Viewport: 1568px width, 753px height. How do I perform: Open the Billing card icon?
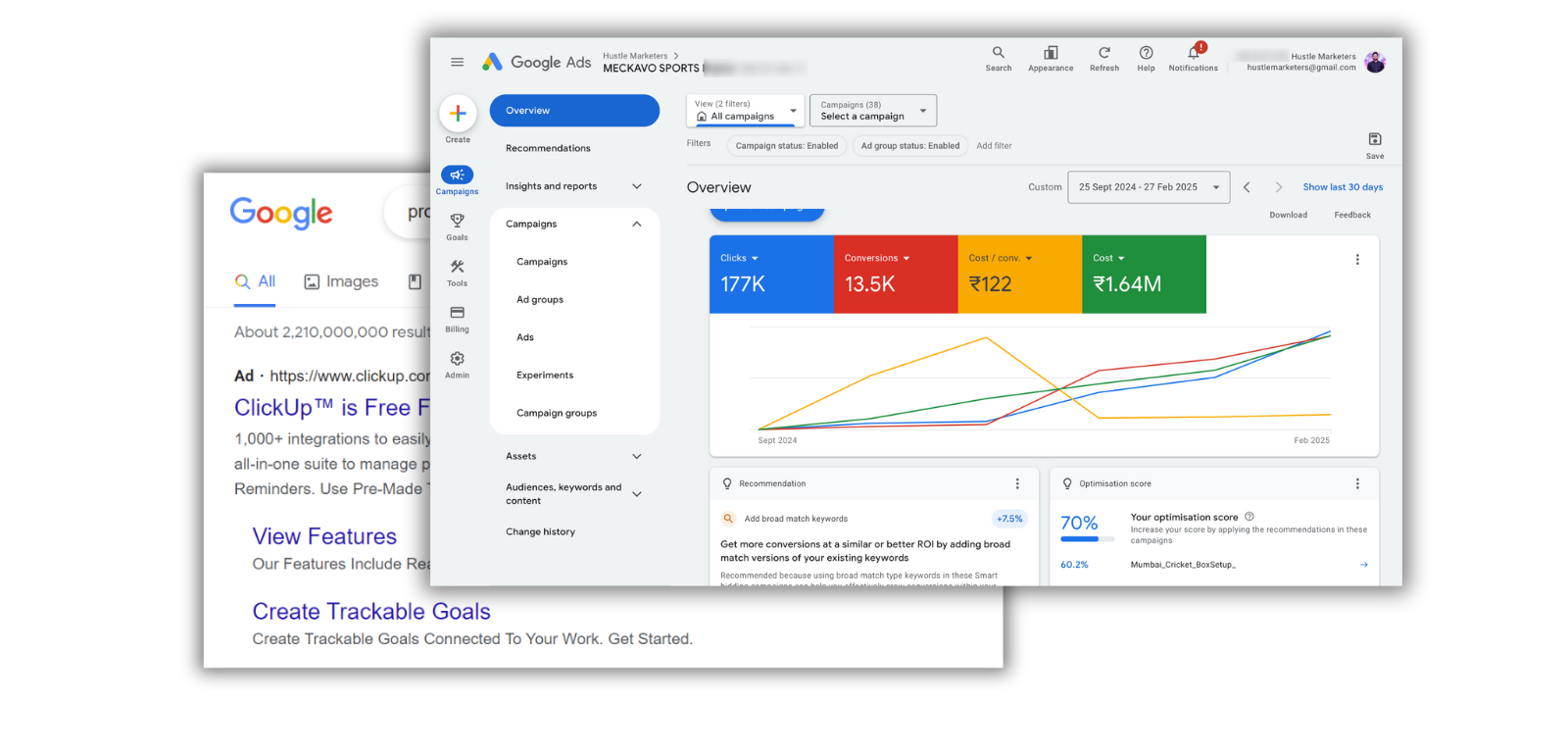(457, 313)
